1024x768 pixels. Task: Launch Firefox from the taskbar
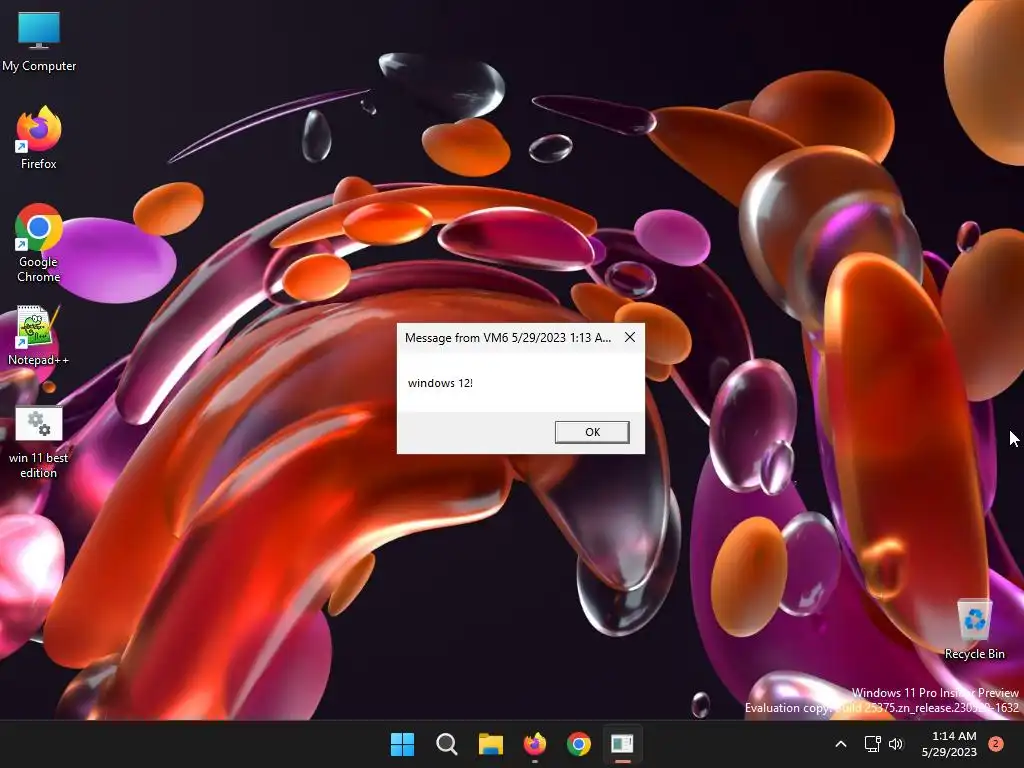(x=535, y=744)
